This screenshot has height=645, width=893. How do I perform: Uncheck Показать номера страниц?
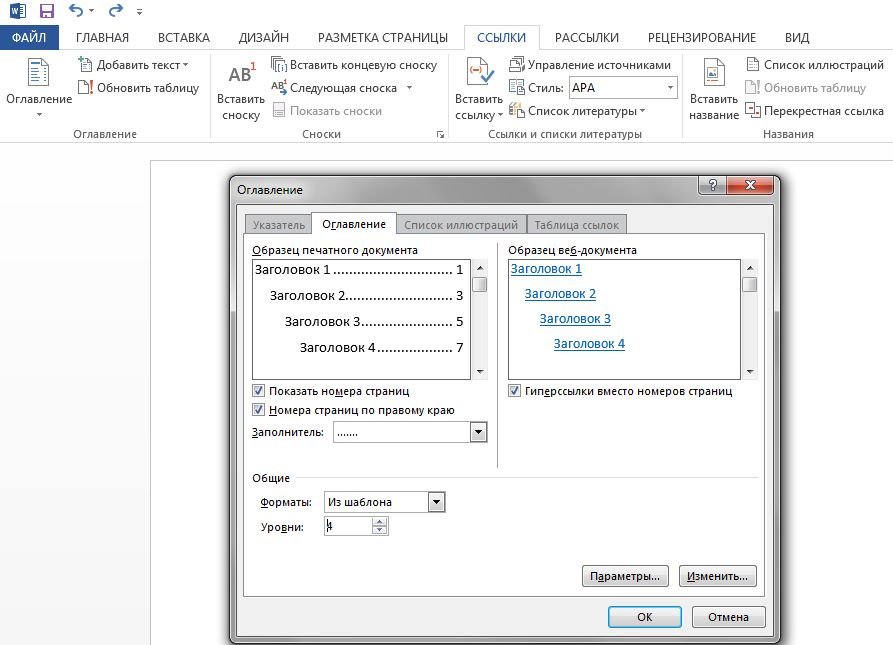pyautogui.click(x=259, y=391)
